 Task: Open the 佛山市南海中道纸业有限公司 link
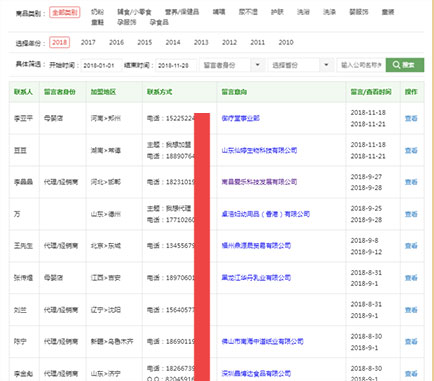[262, 342]
